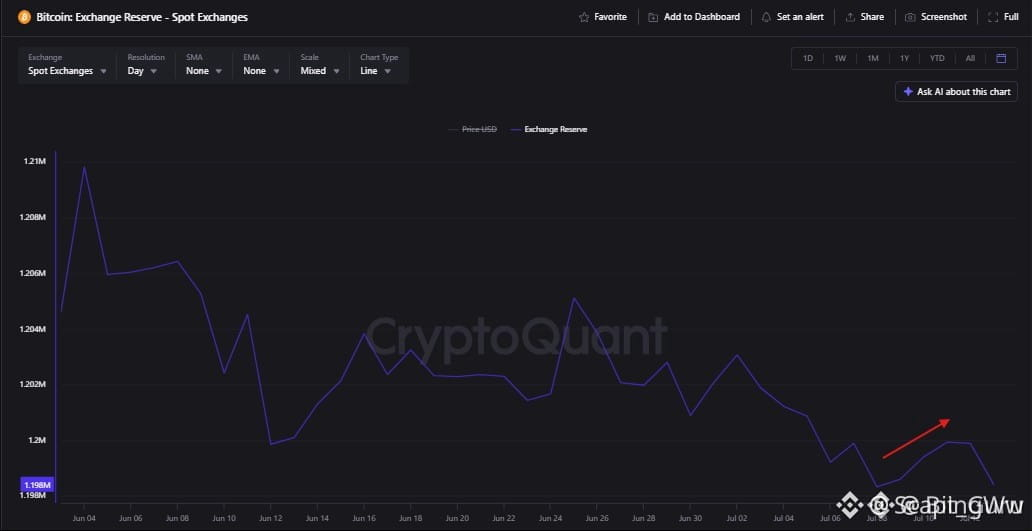Click the Favorite star icon
The image size is (1032, 531).
[x=584, y=17]
